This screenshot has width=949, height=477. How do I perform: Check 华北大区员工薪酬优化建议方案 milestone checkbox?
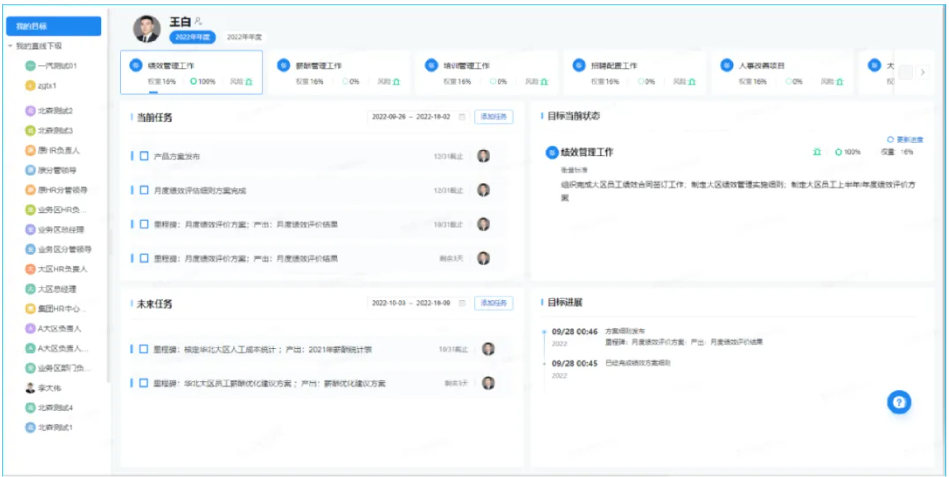(144, 383)
